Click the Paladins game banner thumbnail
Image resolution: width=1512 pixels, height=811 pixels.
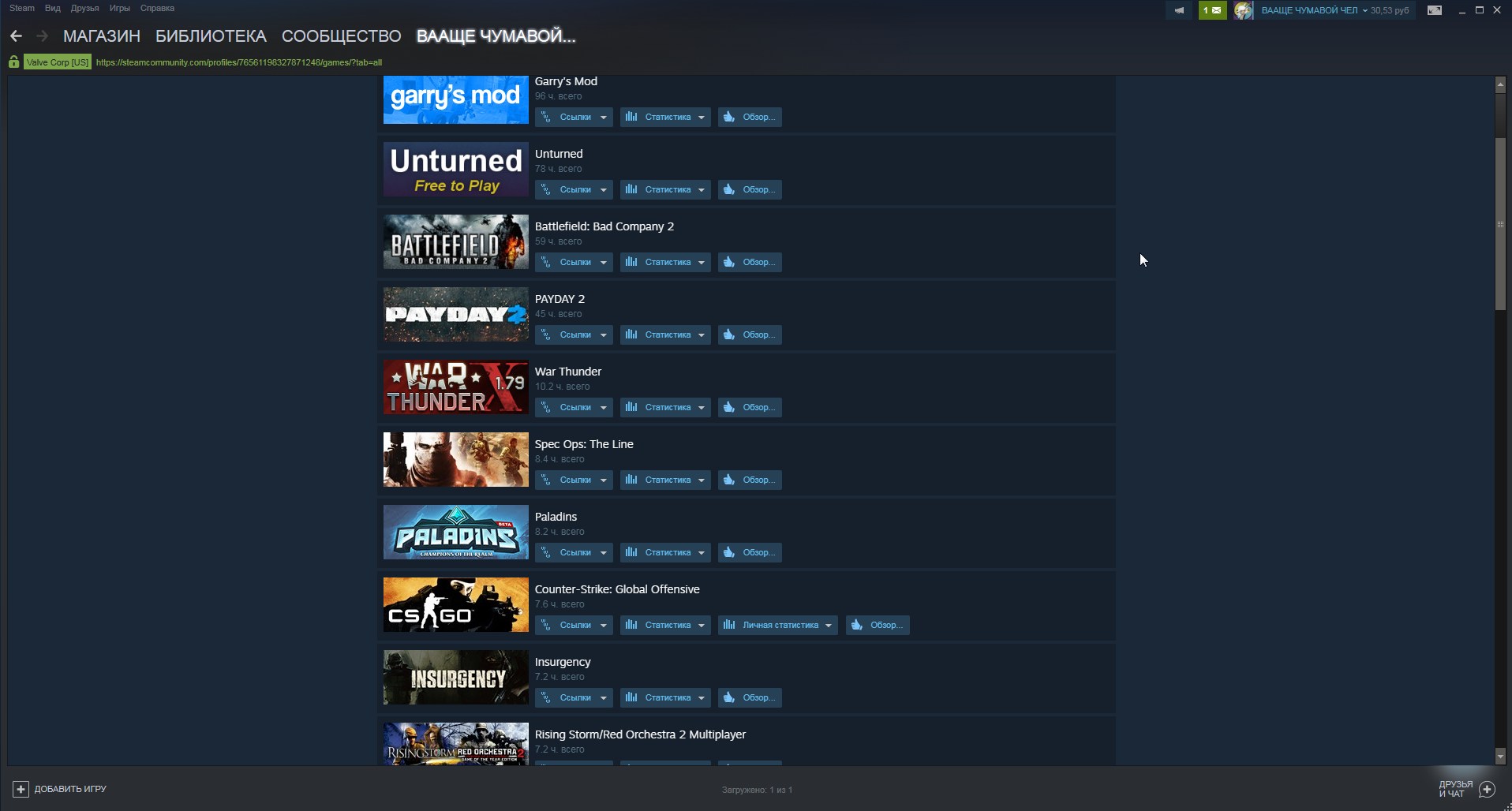[456, 532]
